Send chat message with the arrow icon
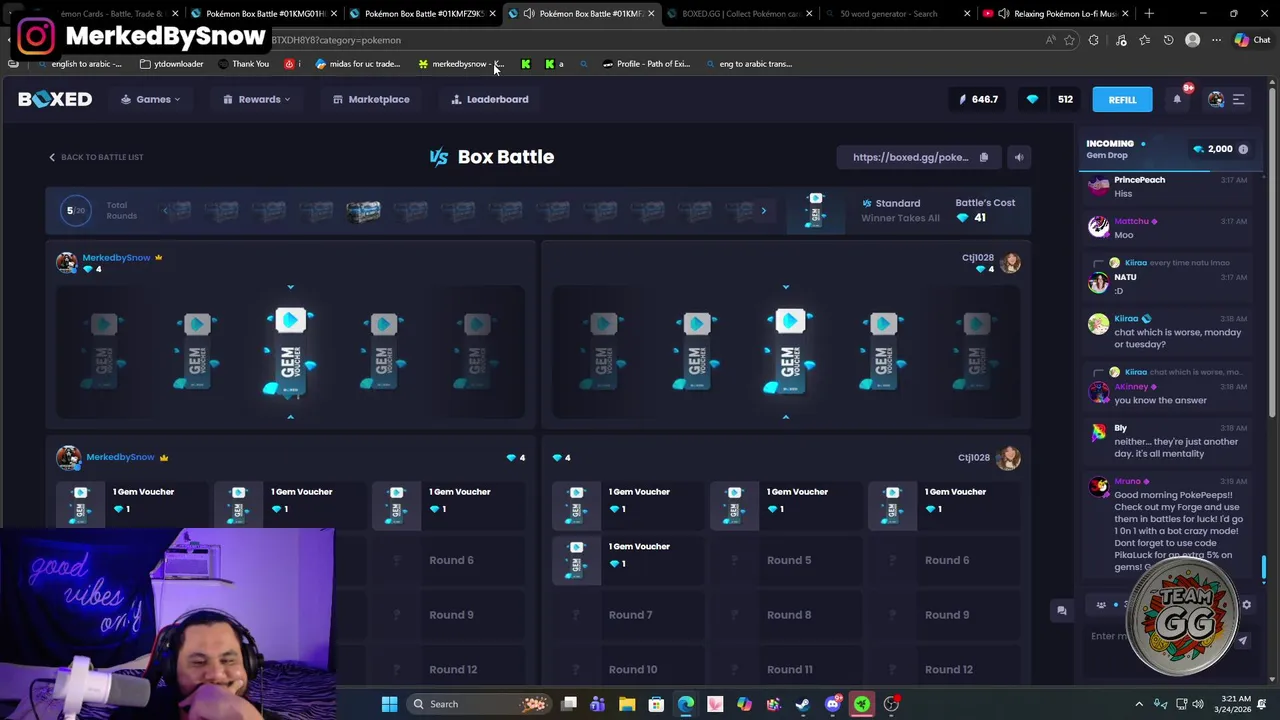This screenshot has height=720, width=1280. coord(1243,640)
